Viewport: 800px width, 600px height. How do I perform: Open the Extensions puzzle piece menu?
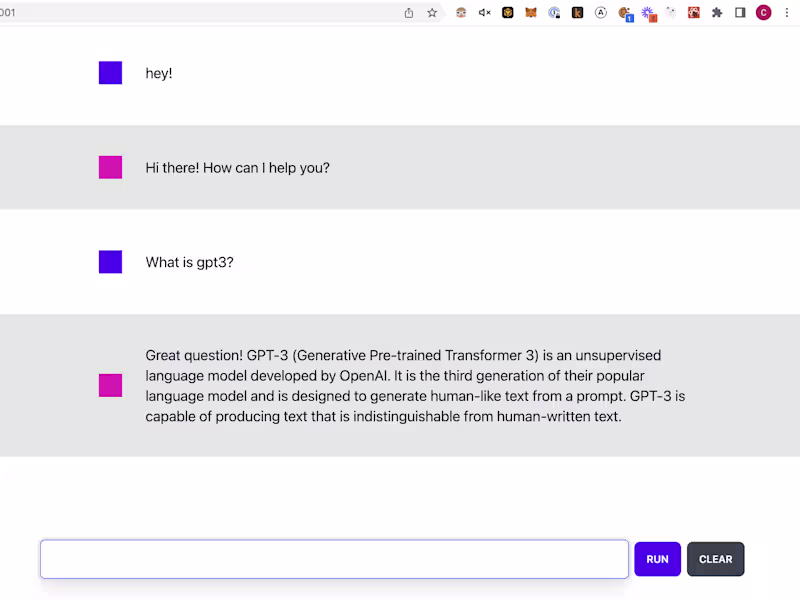point(717,13)
